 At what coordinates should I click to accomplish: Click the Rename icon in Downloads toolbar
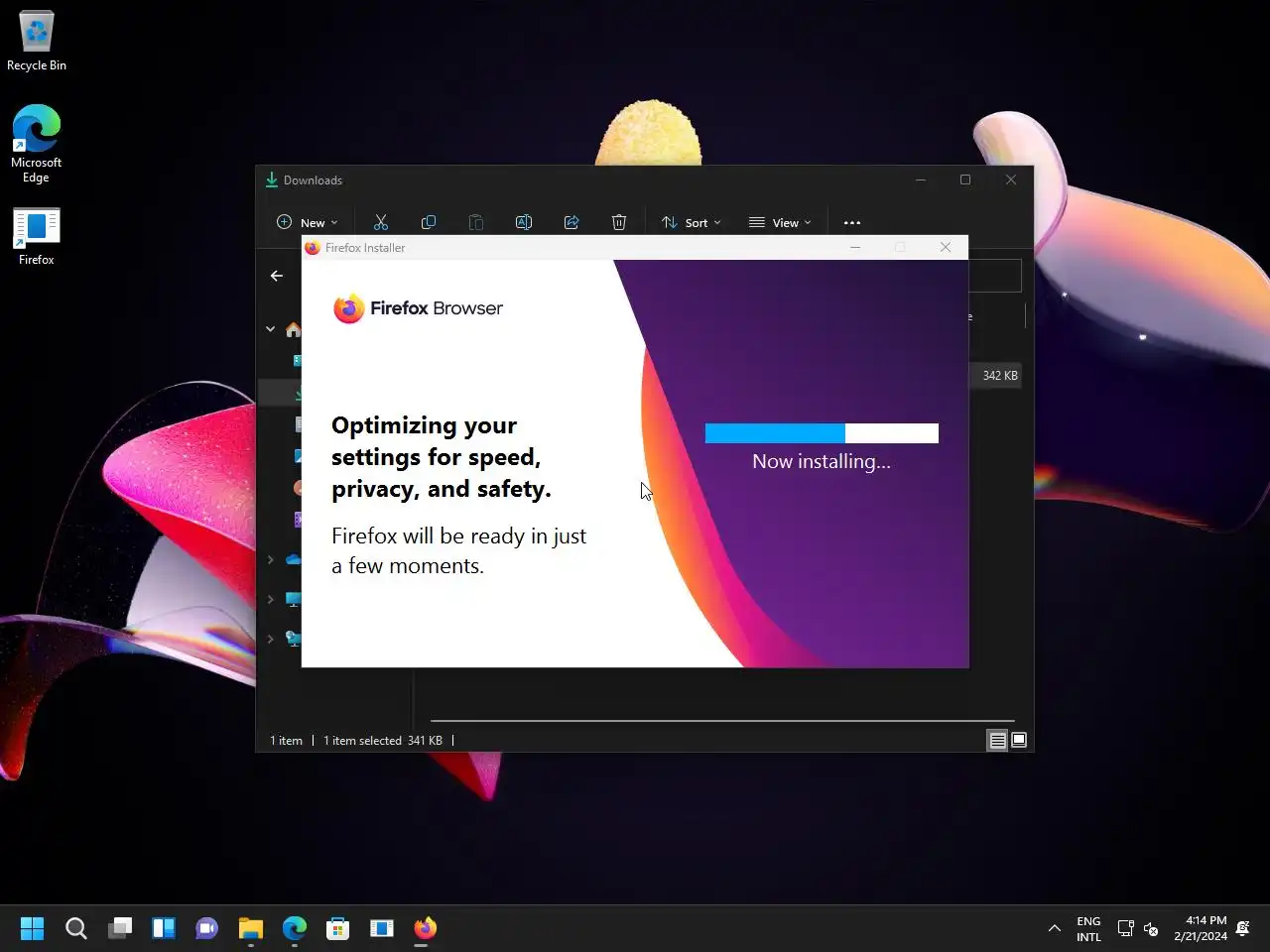coord(524,222)
